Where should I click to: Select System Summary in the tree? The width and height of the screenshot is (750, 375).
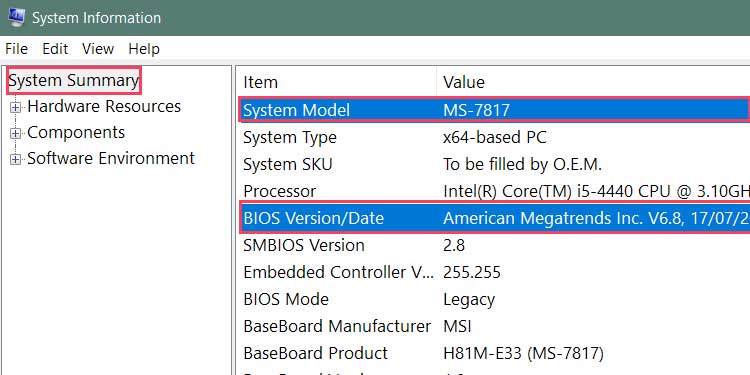click(74, 80)
